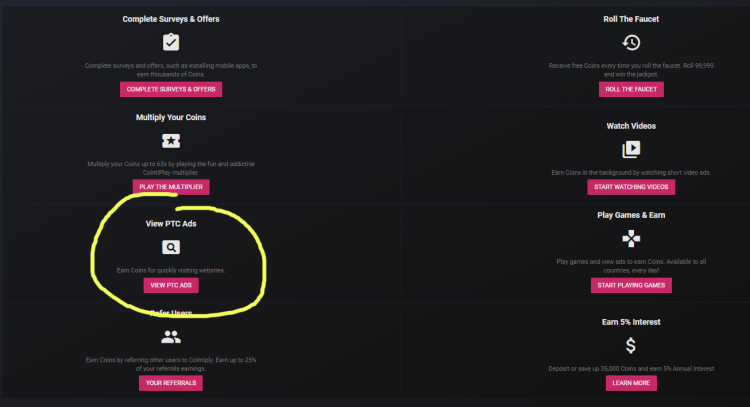The height and width of the screenshot is (407, 750).
Task: Click the Roll The Faucet button
Action: pyautogui.click(x=631, y=89)
